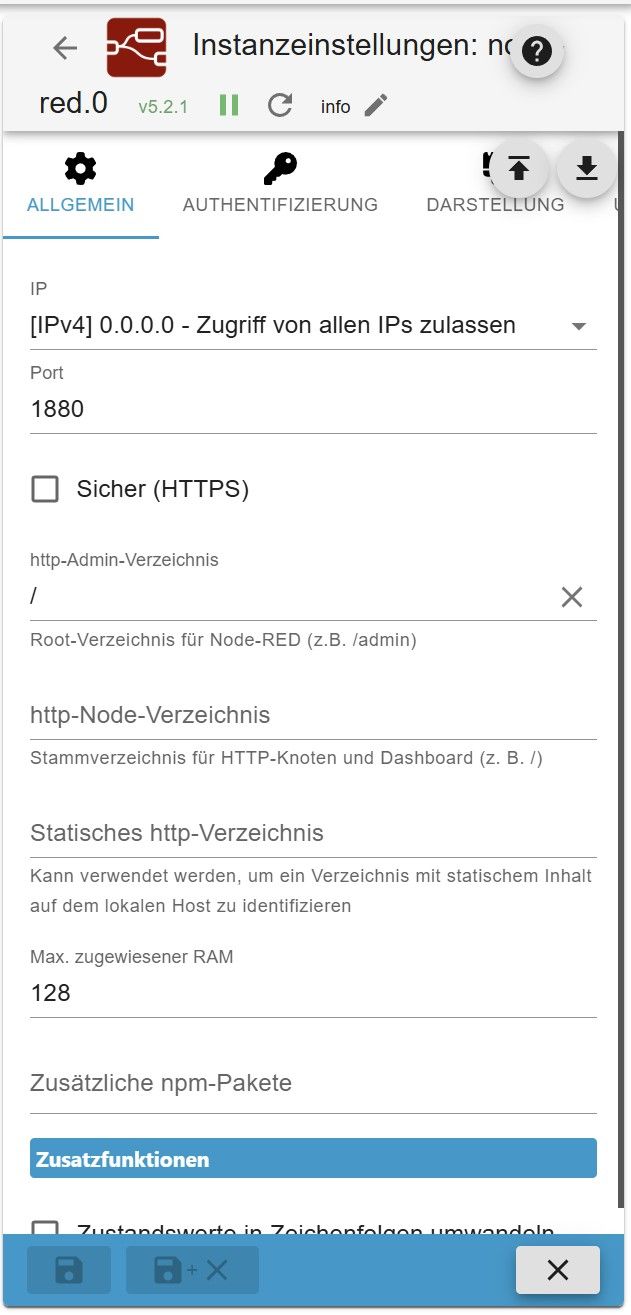Image resolution: width=631 pixels, height=1315 pixels.
Task: Click the Port input field
Action: pyautogui.click(x=312, y=409)
